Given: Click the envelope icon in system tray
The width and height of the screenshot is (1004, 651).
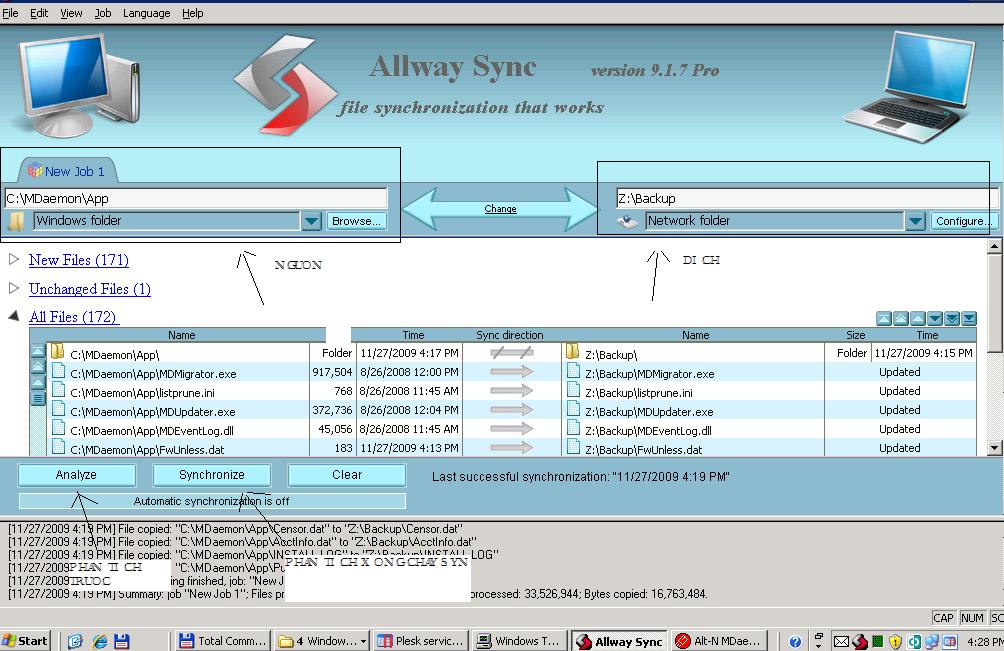Looking at the screenshot, I should pos(841,641).
